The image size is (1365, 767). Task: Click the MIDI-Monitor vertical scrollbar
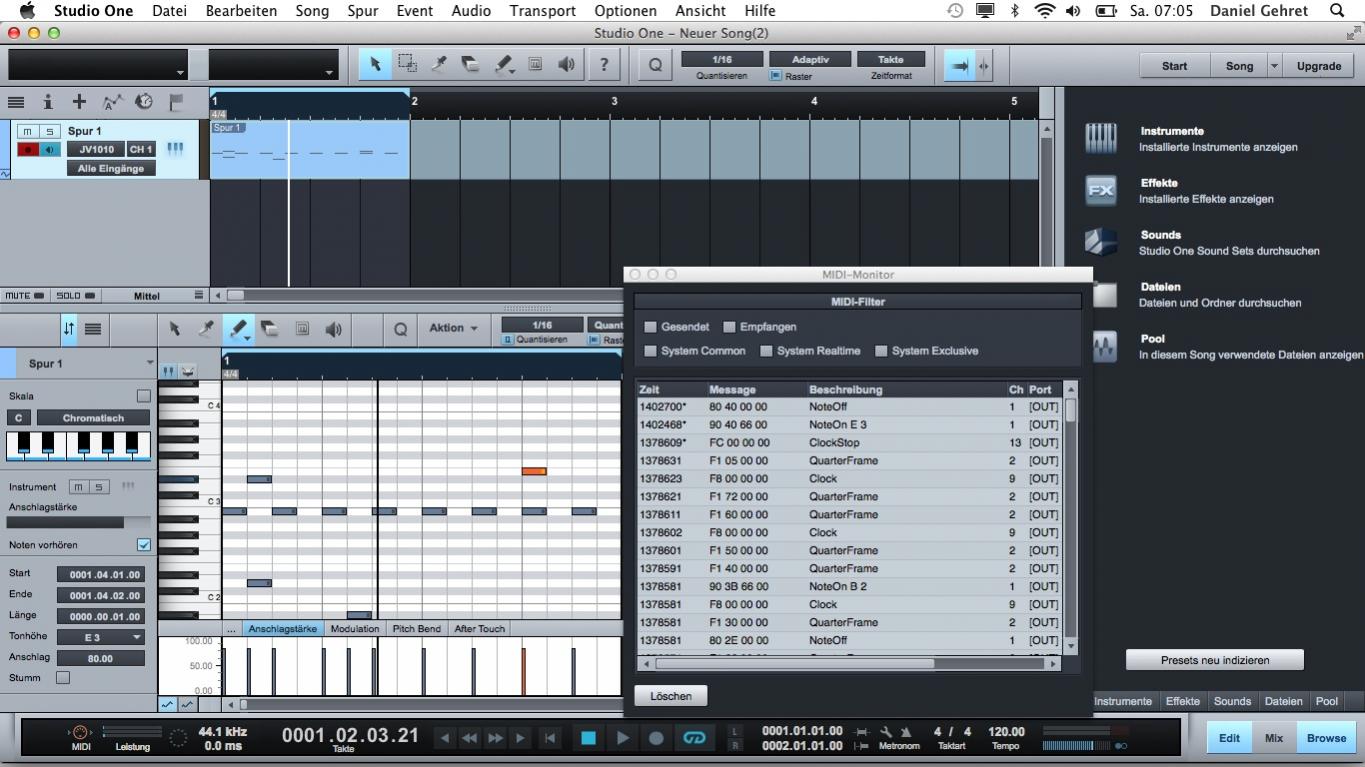pos(1071,518)
